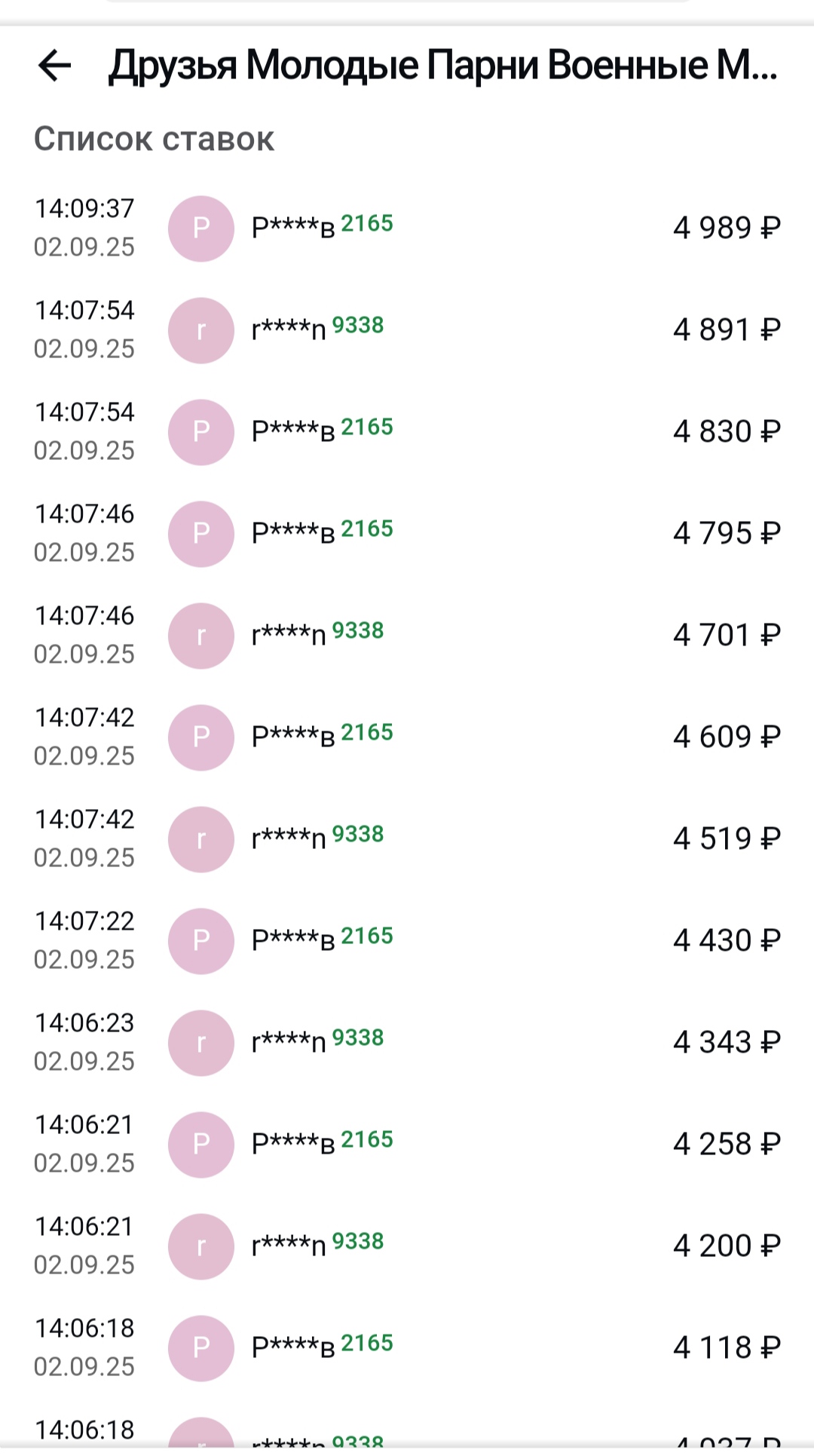Image resolution: width=814 pixels, height=1456 pixels.
Task: Tap avatar of 4 701 ₽ bid
Action: 201,636
